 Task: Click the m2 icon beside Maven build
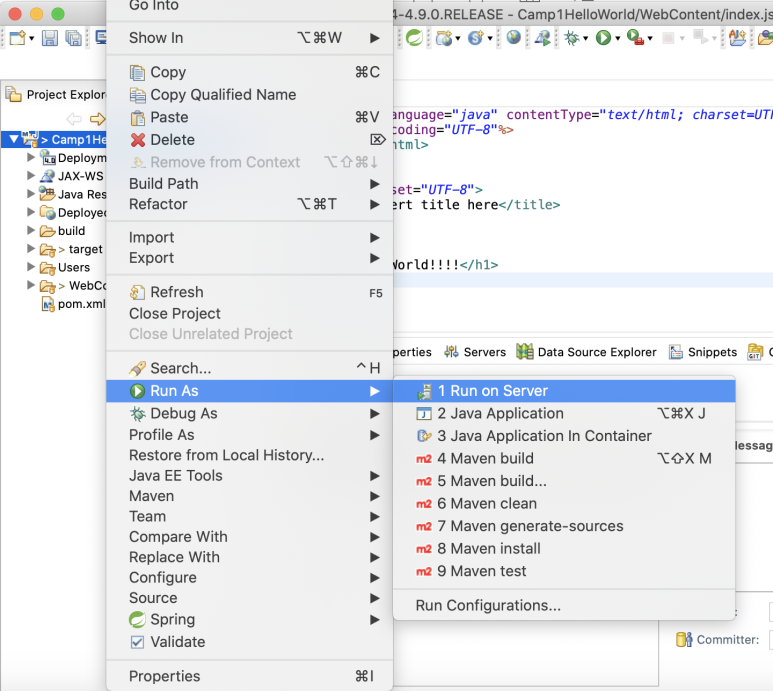pyautogui.click(x=424, y=459)
